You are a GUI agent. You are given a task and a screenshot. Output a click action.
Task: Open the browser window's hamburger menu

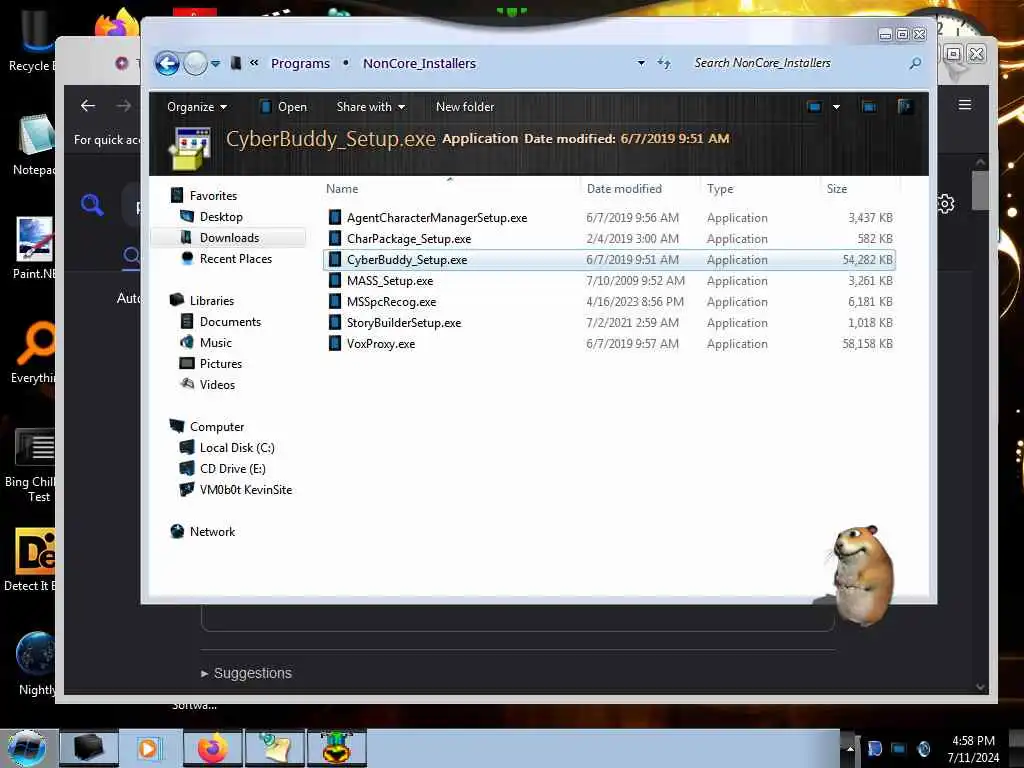coord(965,105)
